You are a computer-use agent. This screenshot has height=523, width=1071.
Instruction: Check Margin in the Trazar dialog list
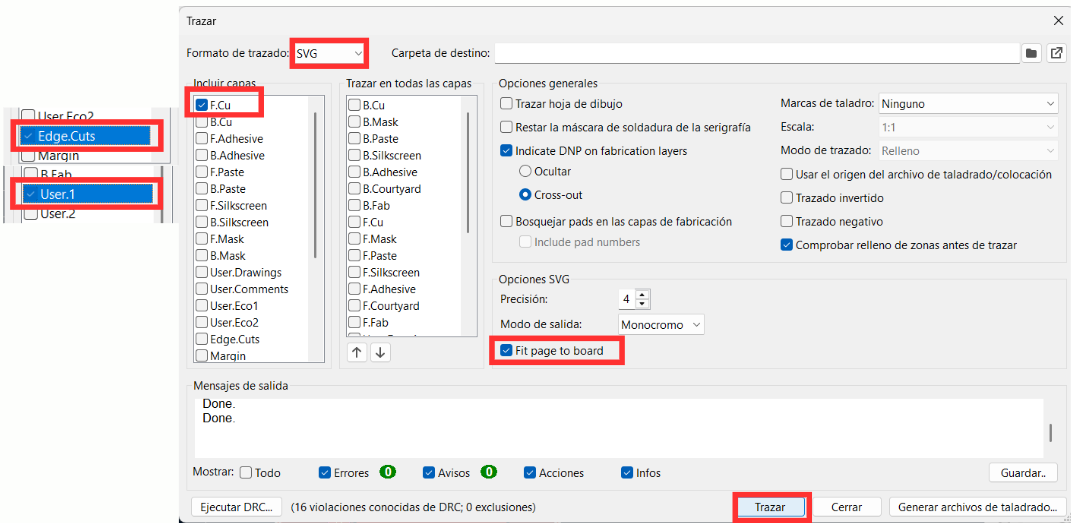202,356
